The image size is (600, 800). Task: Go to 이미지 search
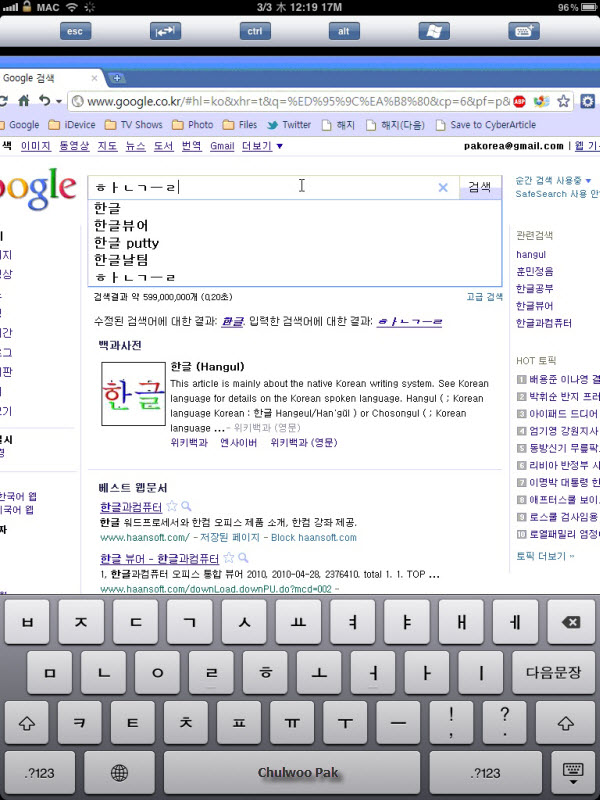click(x=36, y=146)
